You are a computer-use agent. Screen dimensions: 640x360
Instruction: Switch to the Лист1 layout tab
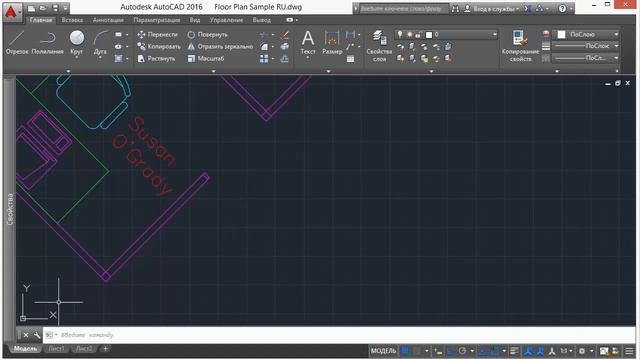click(56, 349)
